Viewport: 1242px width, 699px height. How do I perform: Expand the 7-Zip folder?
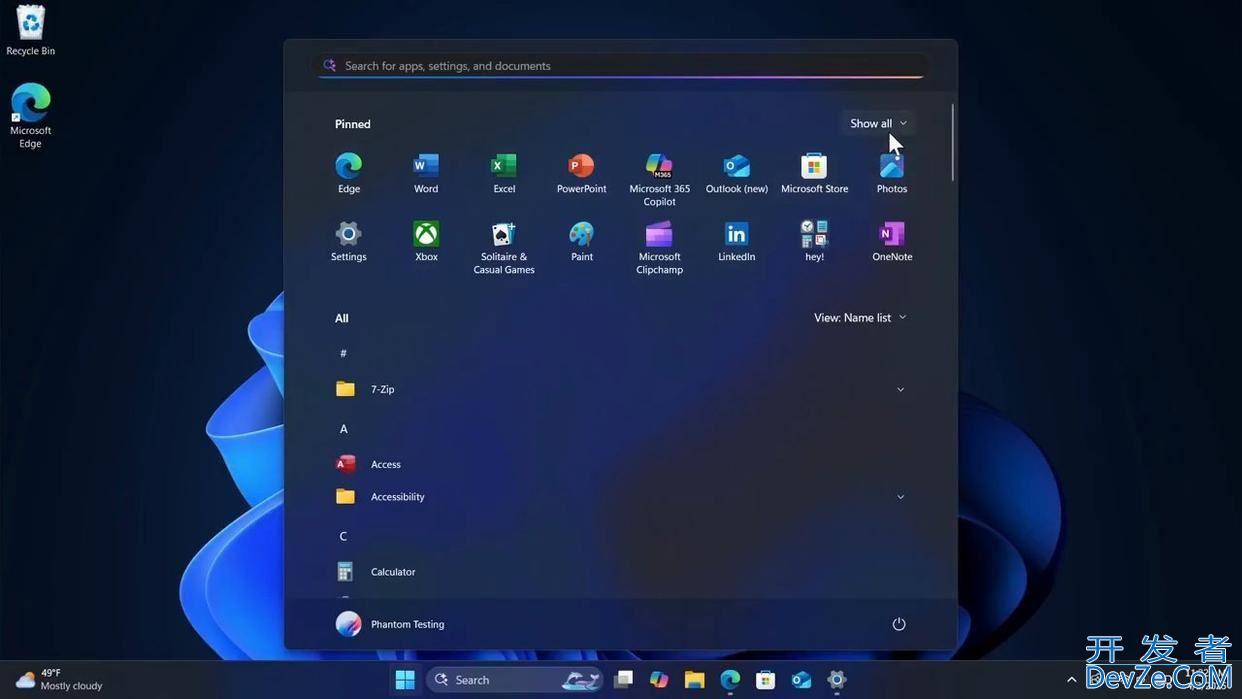click(x=900, y=389)
